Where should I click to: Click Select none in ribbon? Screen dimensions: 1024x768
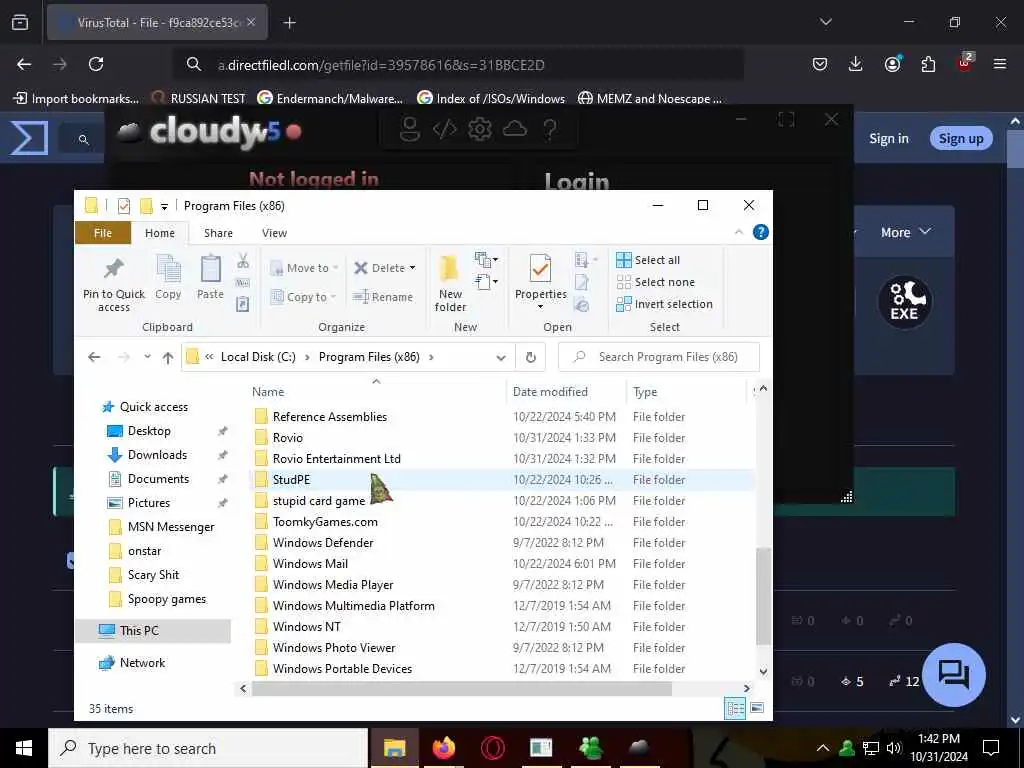tap(656, 282)
